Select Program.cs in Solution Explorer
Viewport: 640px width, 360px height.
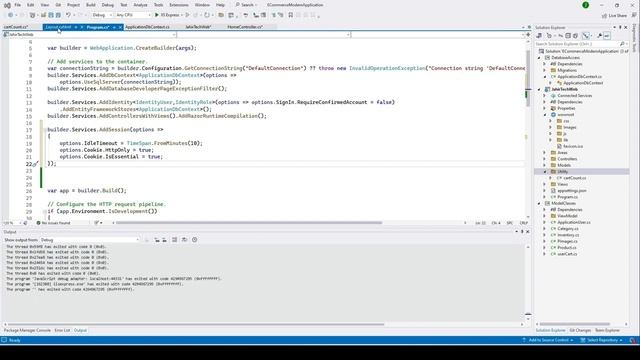pos(567,197)
